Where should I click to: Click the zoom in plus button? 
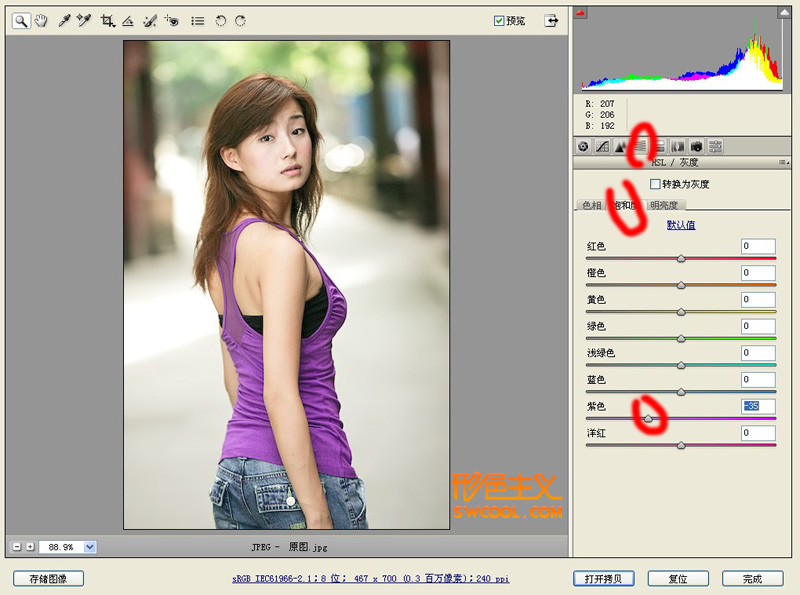pyautogui.click(x=30, y=547)
